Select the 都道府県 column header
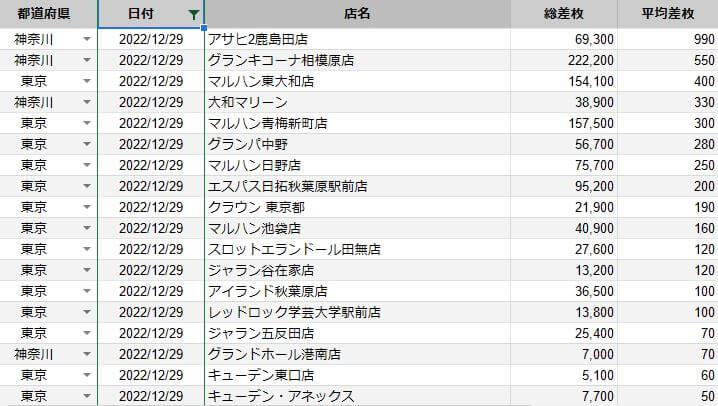The height and width of the screenshot is (406, 718). click(49, 15)
